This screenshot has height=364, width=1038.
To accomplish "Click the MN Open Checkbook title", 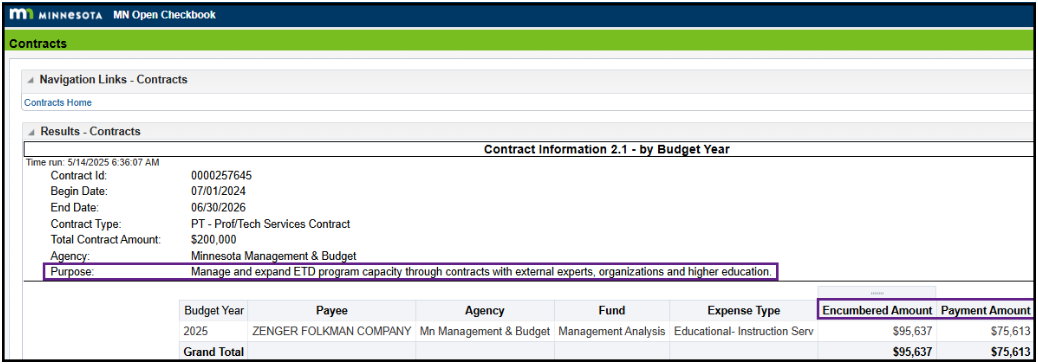I will click(164, 15).
